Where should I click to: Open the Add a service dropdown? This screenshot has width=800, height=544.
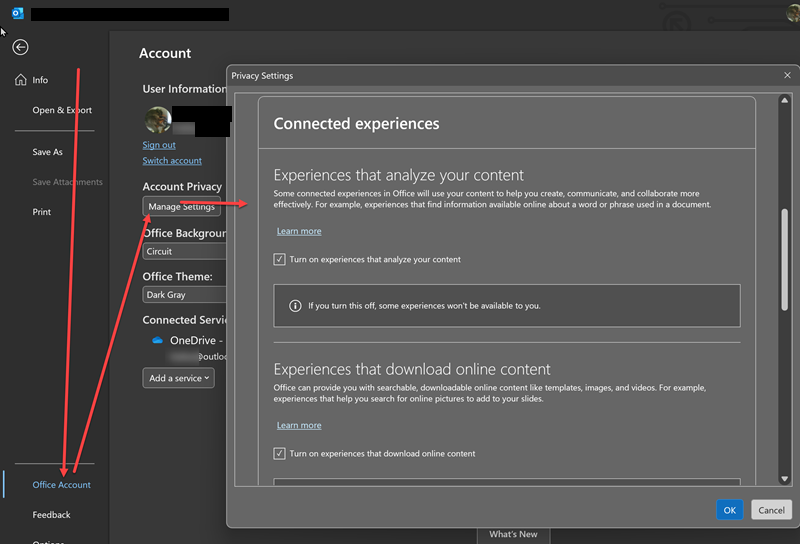pos(179,378)
